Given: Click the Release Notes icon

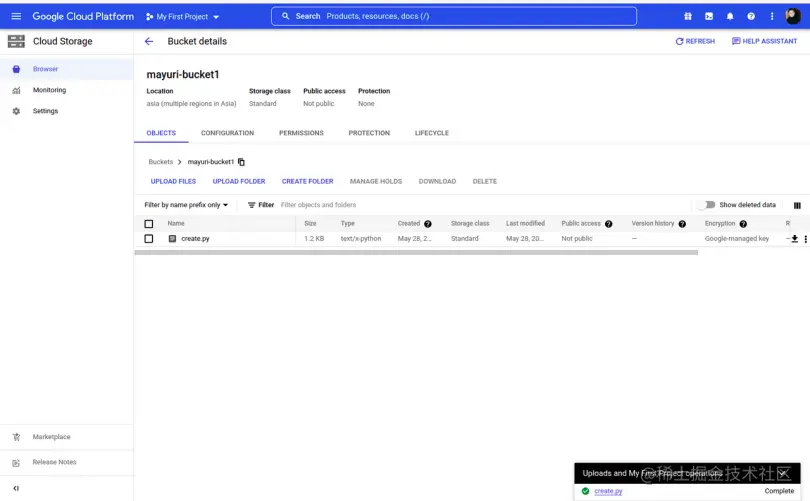Looking at the screenshot, I should 16,463.
